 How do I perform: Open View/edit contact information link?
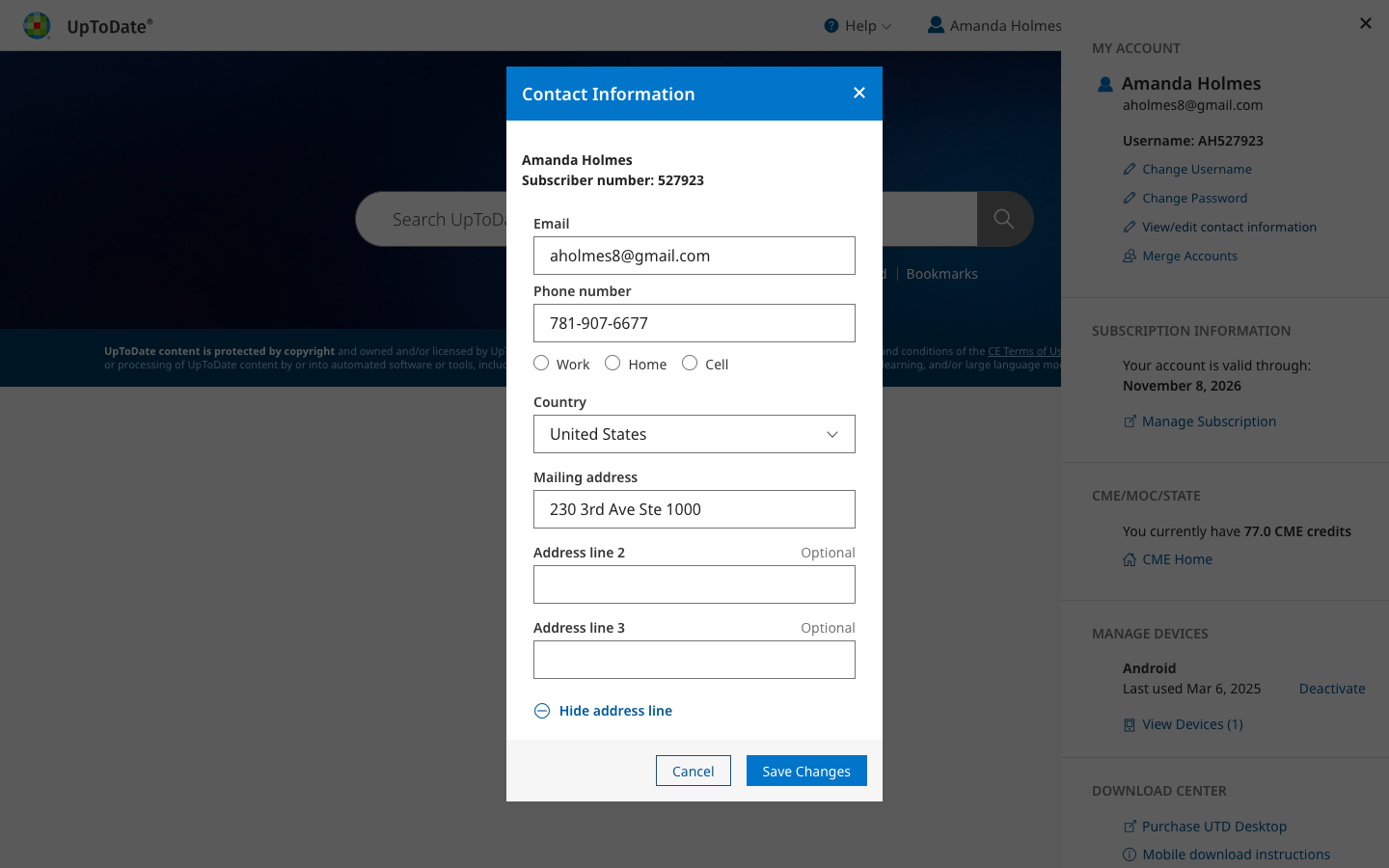tap(1230, 227)
